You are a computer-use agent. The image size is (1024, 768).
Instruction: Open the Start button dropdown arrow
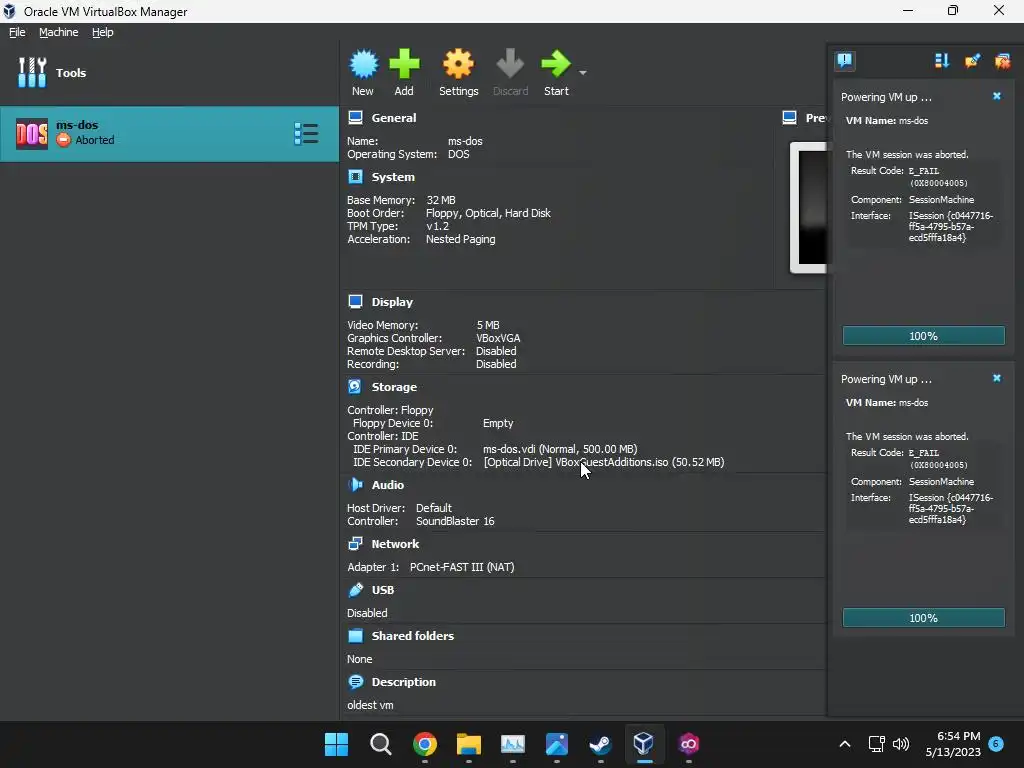tap(583, 72)
